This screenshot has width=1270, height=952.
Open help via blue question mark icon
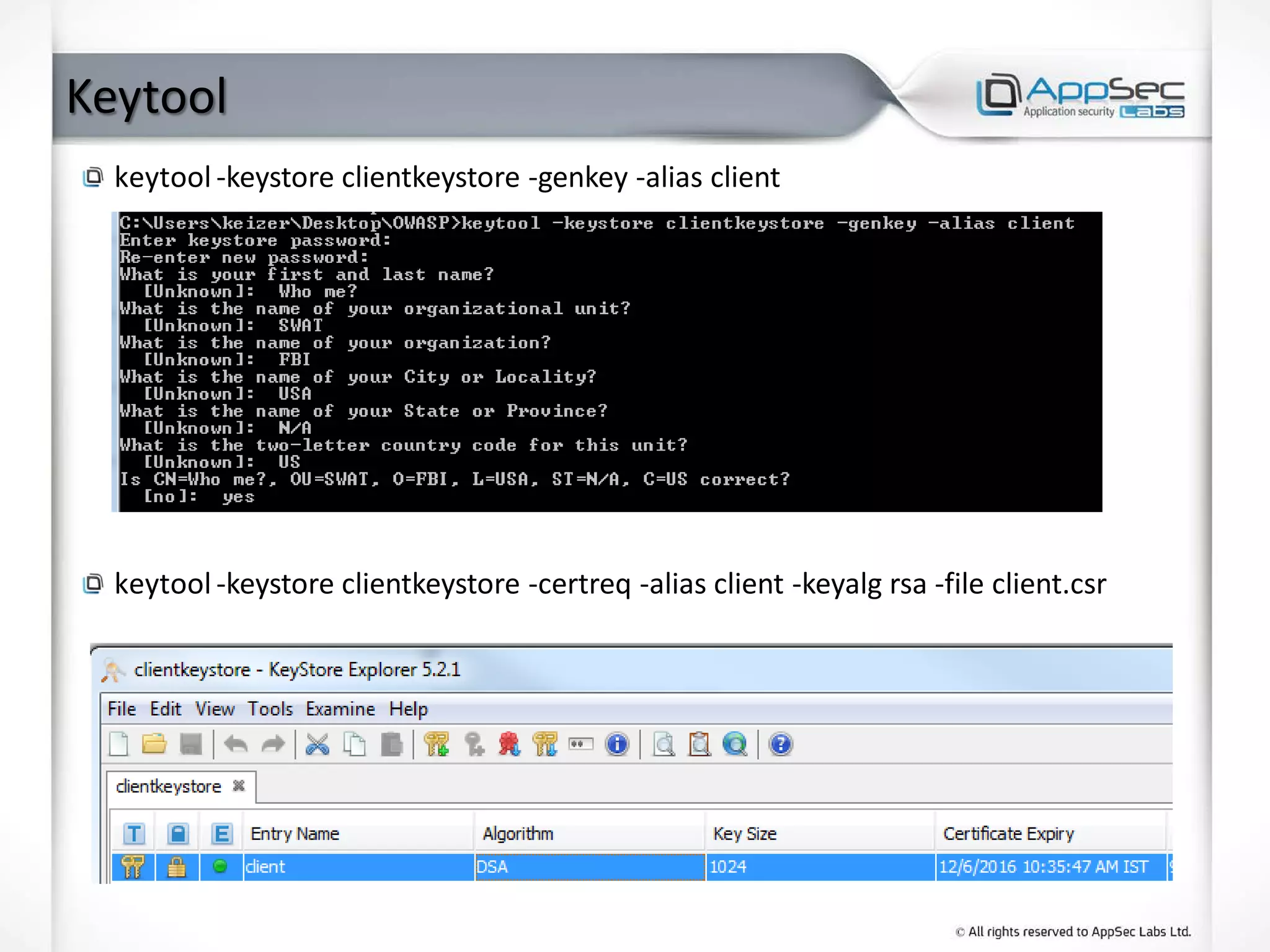click(x=781, y=744)
